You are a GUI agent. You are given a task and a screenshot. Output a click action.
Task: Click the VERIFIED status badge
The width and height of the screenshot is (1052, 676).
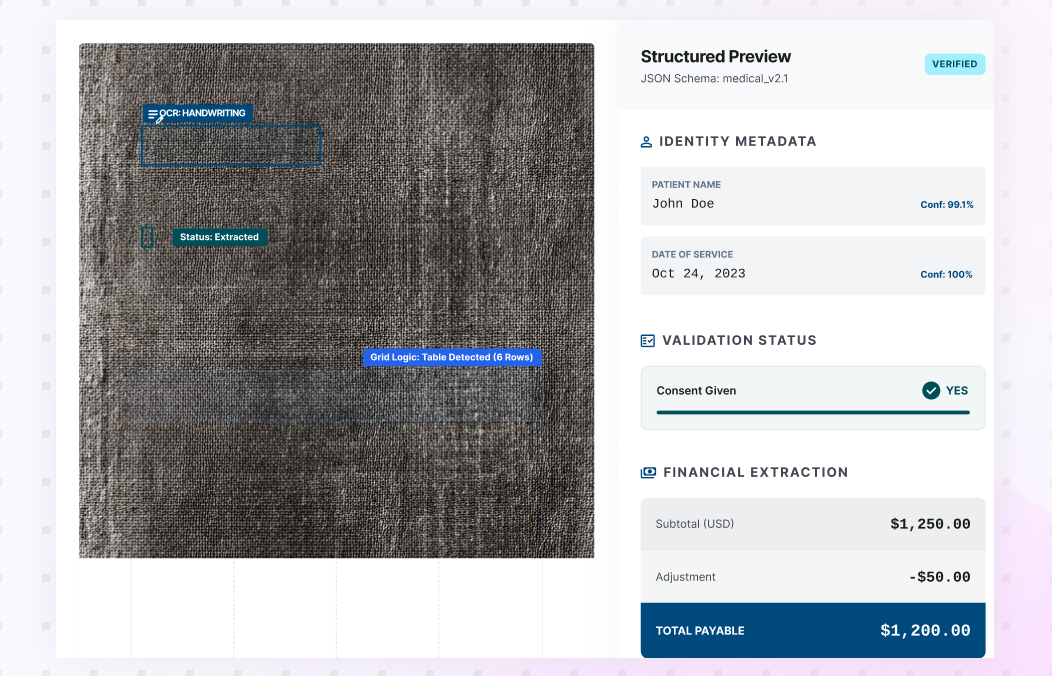[x=954, y=64]
